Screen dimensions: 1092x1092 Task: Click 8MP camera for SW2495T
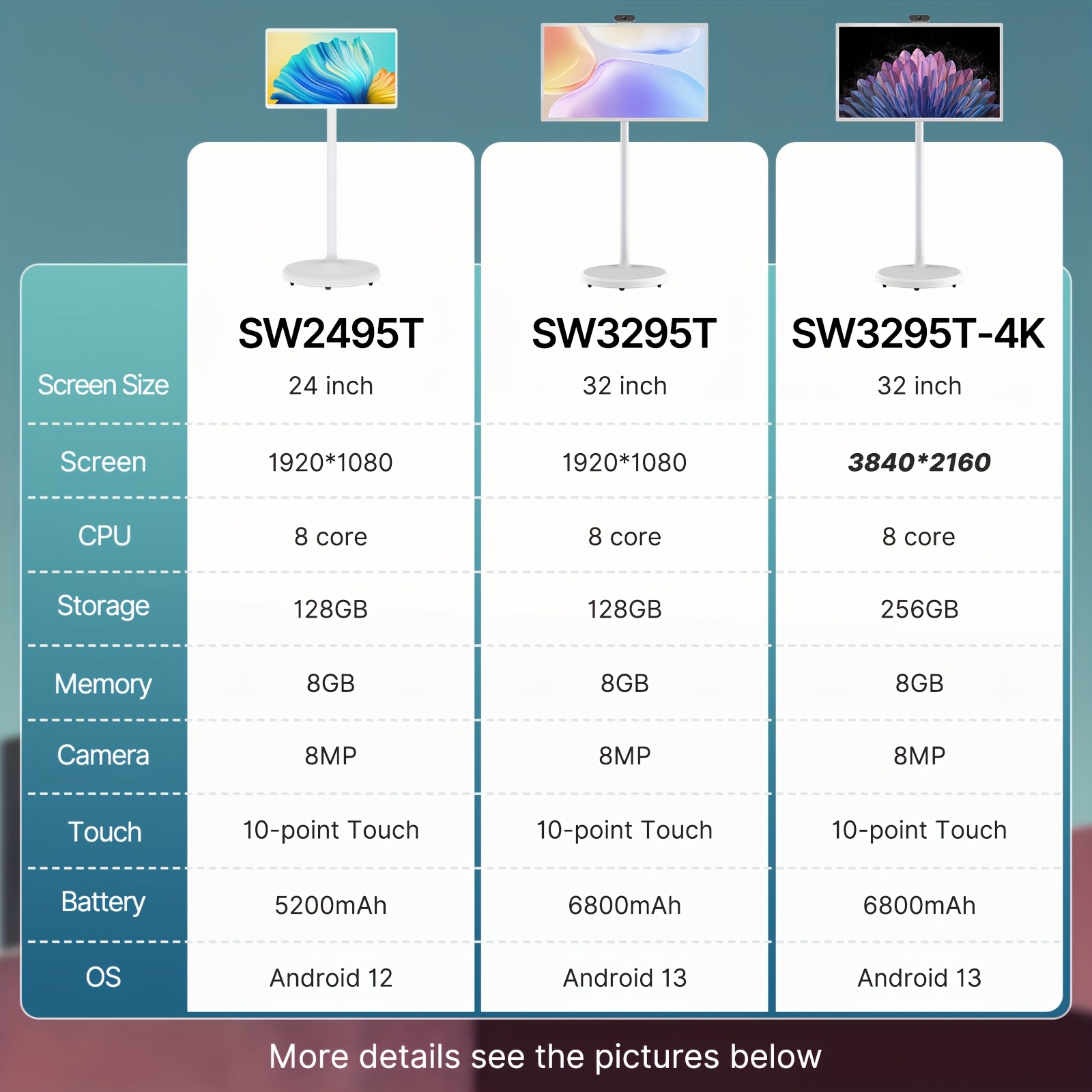click(x=331, y=756)
